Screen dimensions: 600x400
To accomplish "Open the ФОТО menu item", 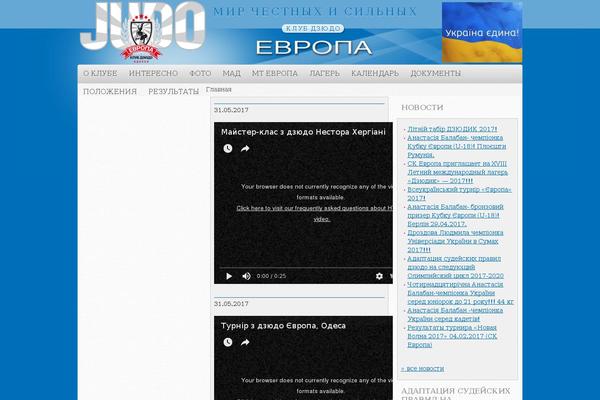I will coord(200,73).
